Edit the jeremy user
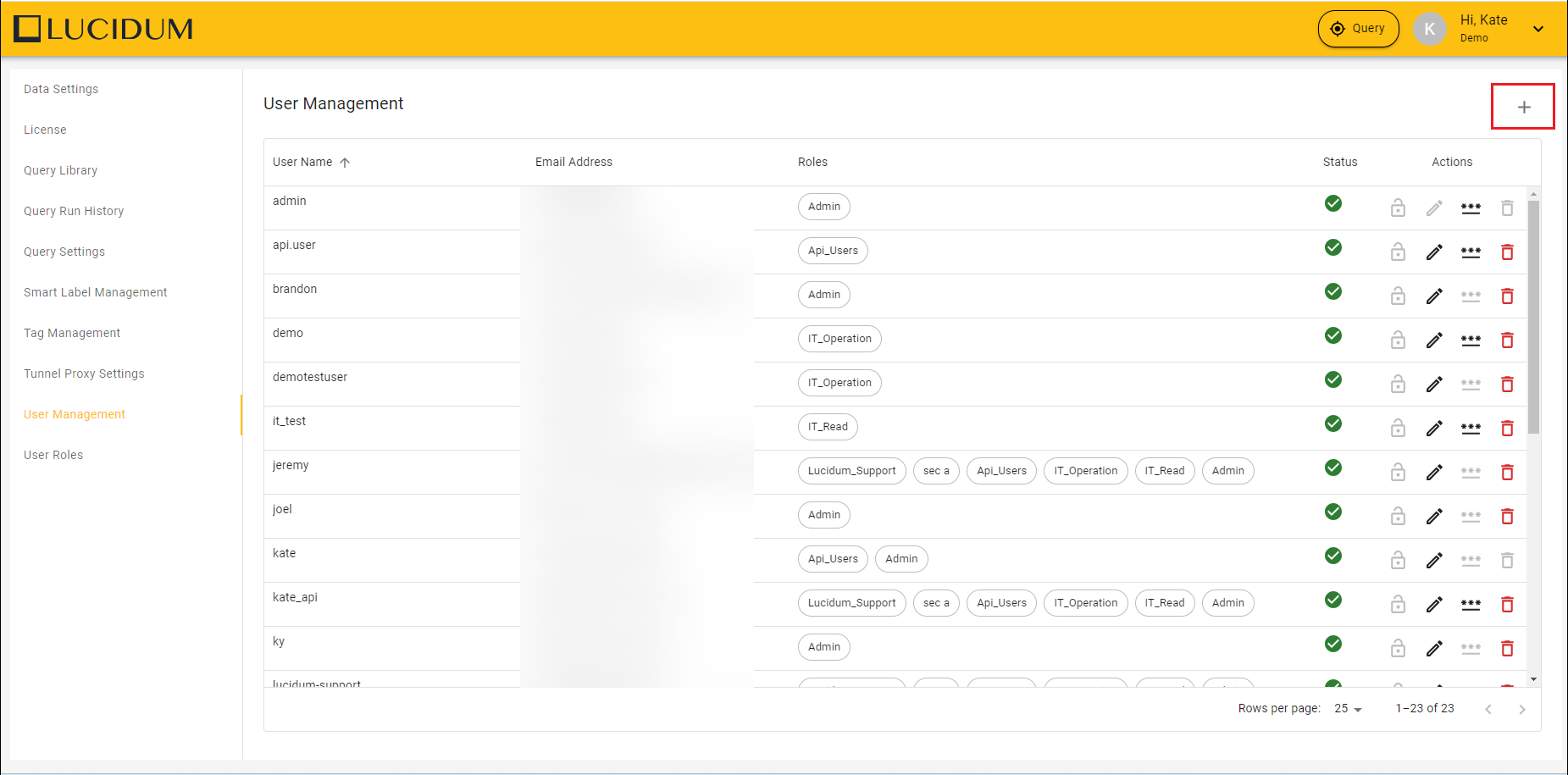1568x775 pixels. pyautogui.click(x=1434, y=473)
